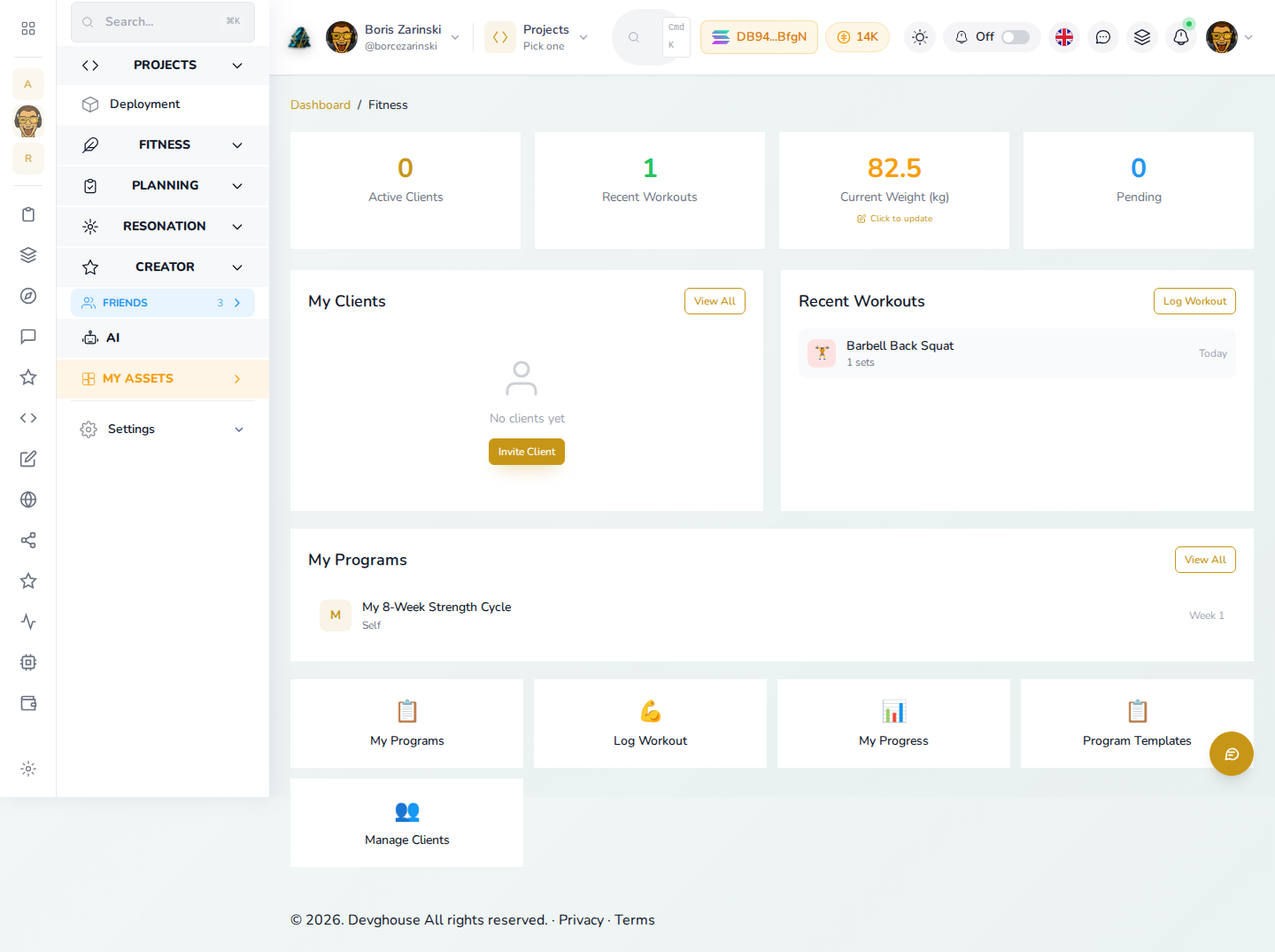Open the Manage Clients quick card
1275x952 pixels.
click(x=406, y=823)
